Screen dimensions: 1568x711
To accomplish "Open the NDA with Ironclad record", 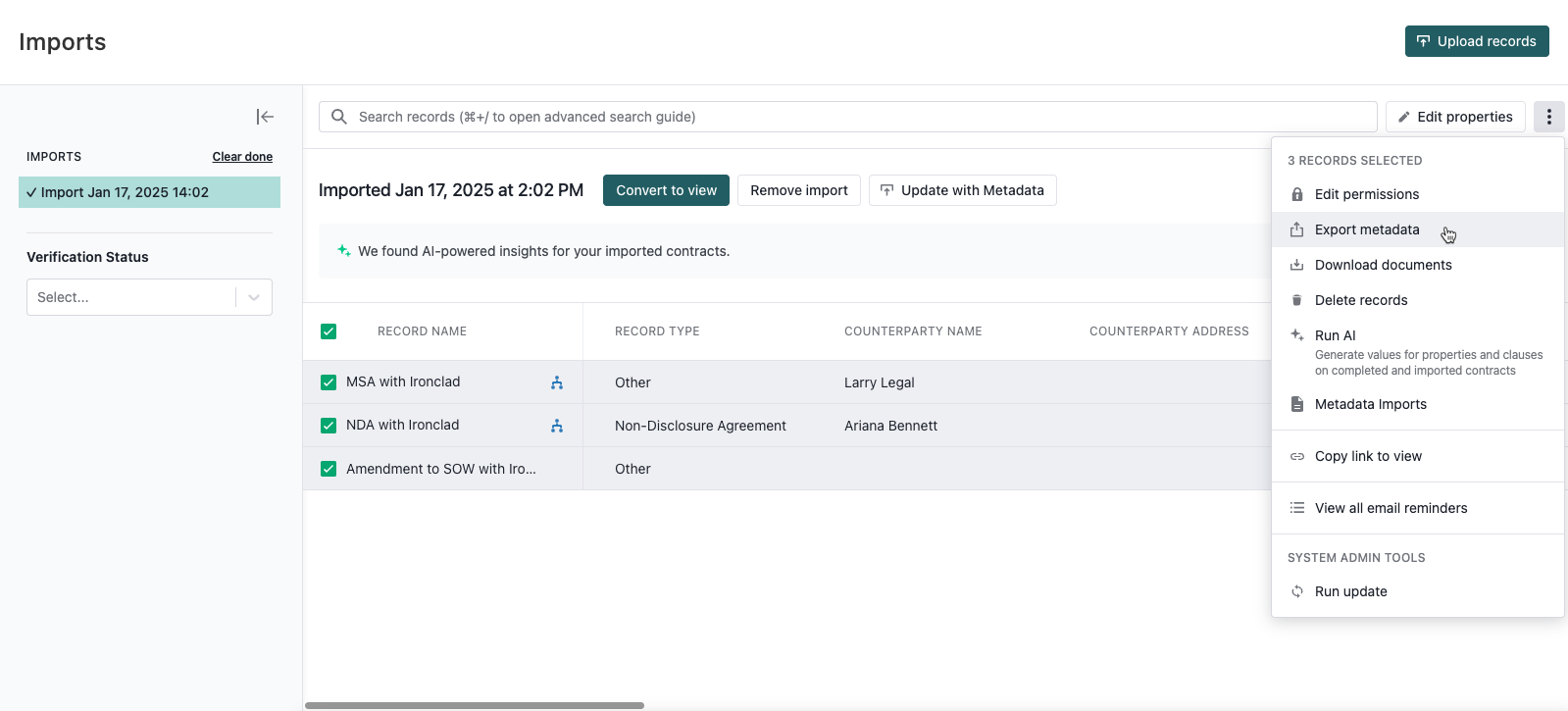I will point(402,425).
